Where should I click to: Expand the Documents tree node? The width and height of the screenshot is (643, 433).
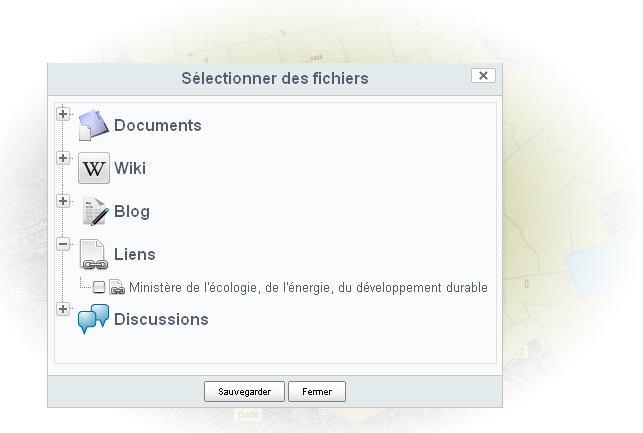pyautogui.click(x=63, y=114)
